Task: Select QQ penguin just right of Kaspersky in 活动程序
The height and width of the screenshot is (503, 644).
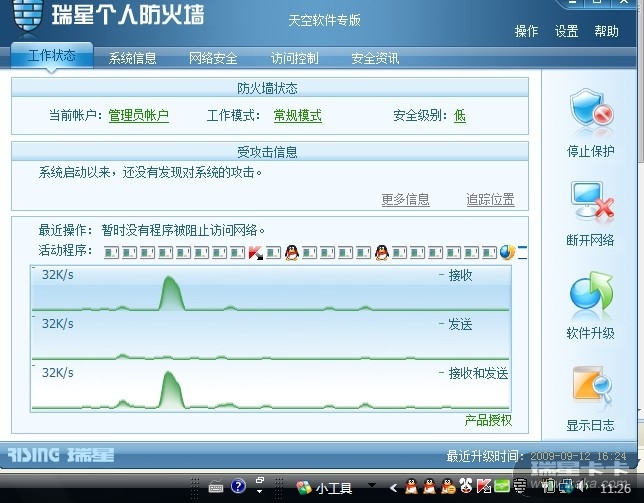Action: (292, 252)
